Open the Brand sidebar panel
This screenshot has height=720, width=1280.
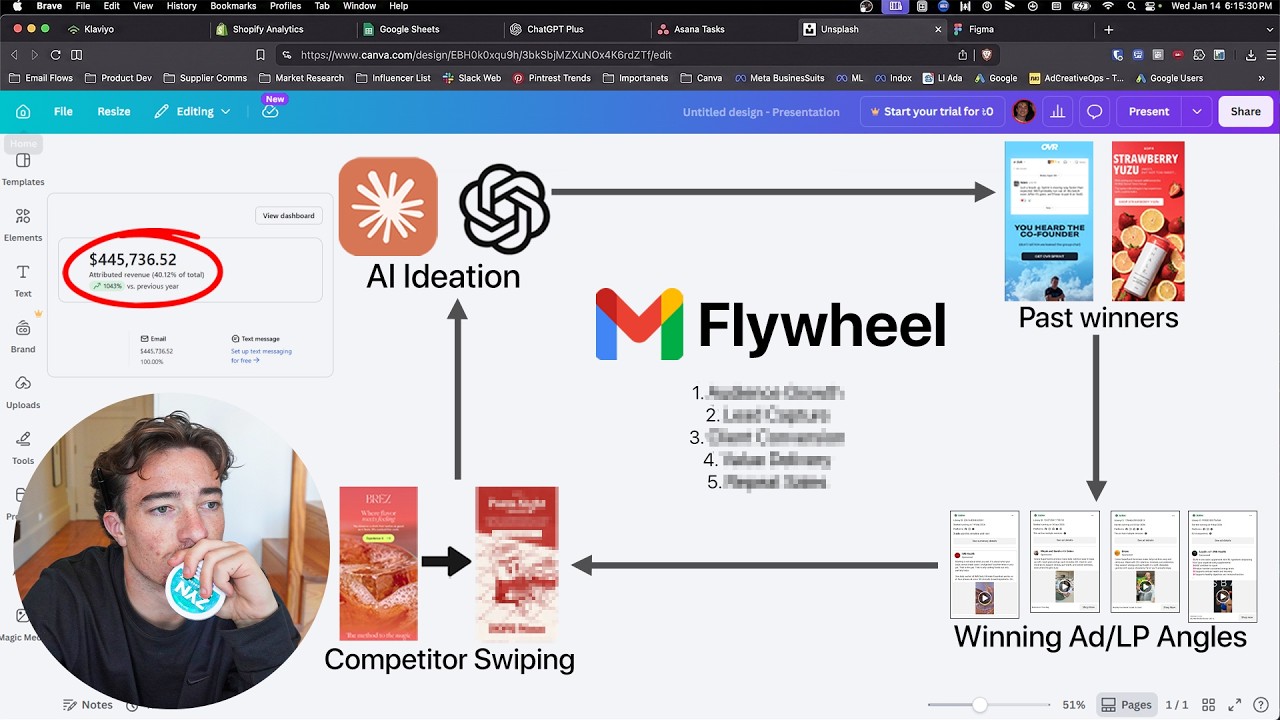tap(23, 337)
